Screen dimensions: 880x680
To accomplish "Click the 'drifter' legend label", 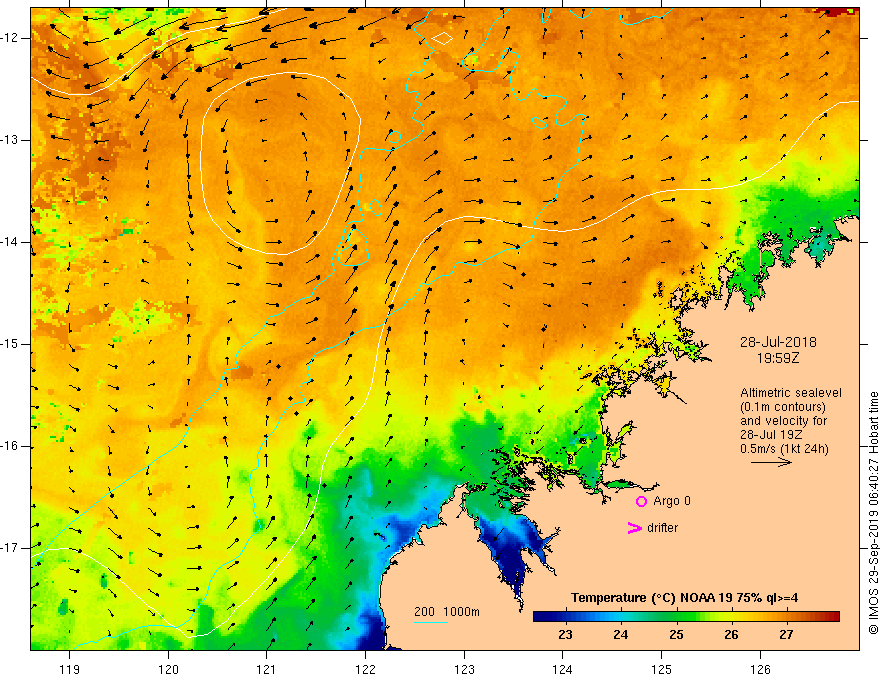I will tap(662, 528).
